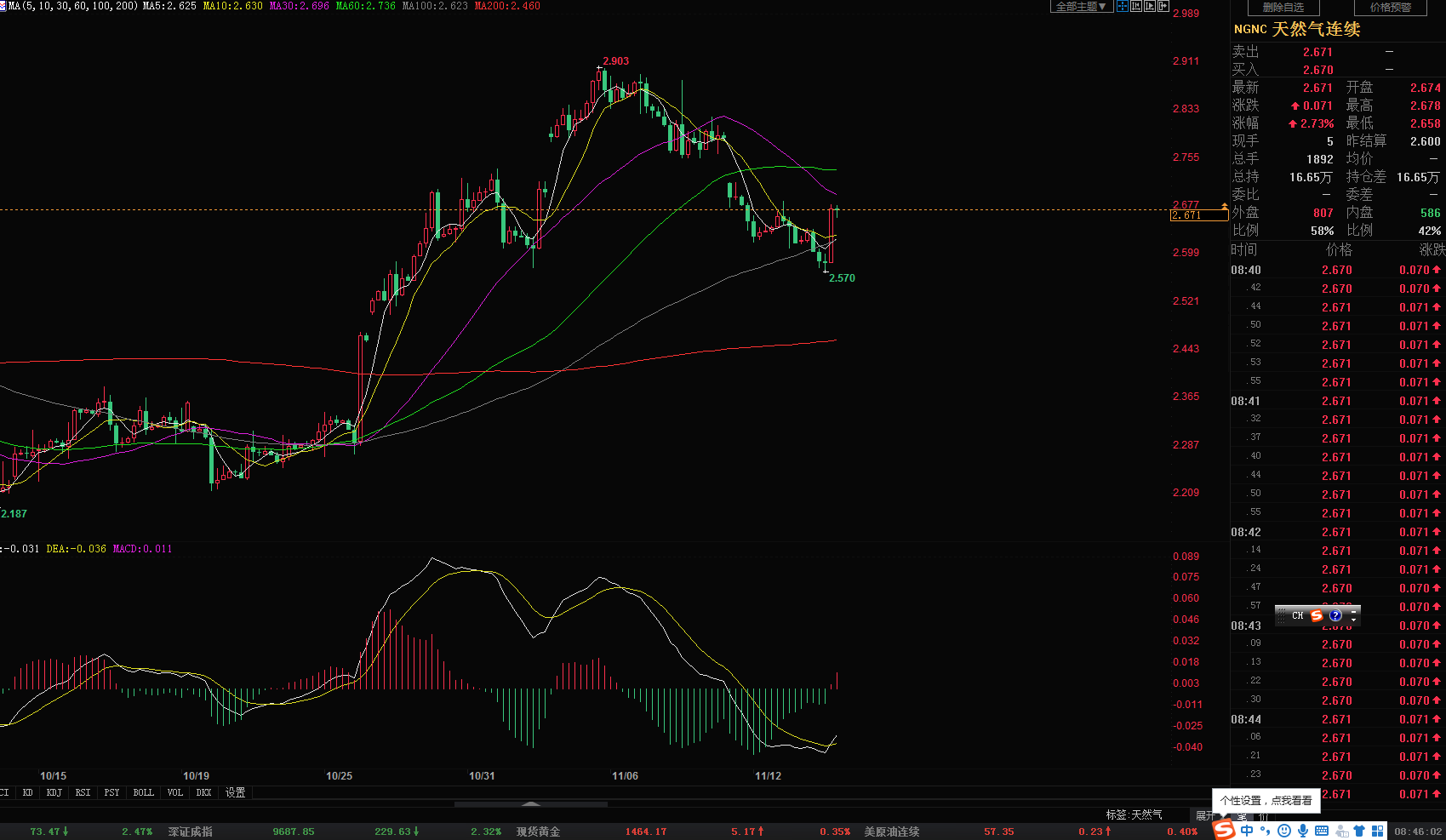Click the 个性设置，点我看看 tooltip
Screen dimensions: 1446x840
(x=1266, y=801)
